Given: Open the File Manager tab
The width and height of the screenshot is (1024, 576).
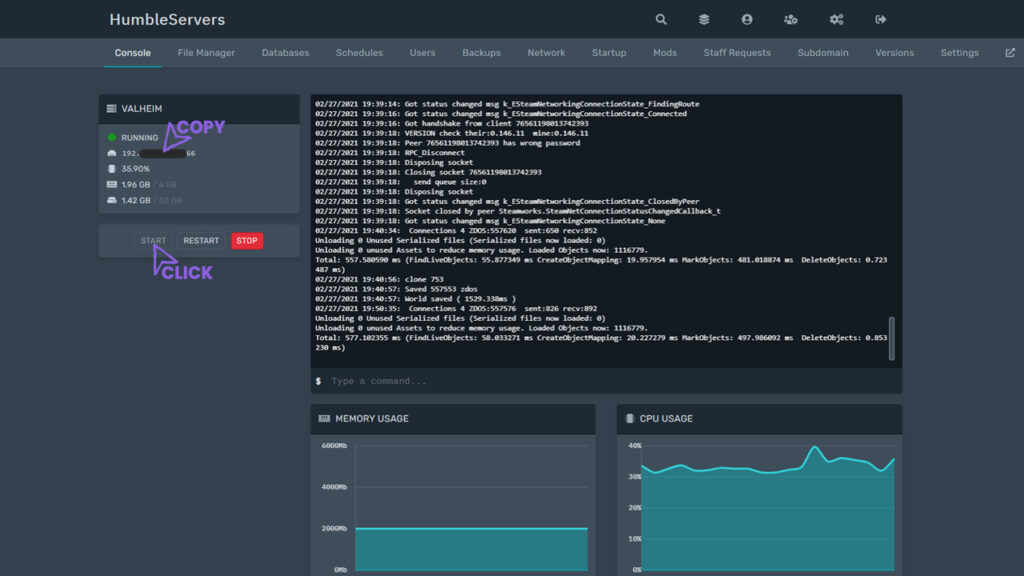Looking at the screenshot, I should [206, 53].
